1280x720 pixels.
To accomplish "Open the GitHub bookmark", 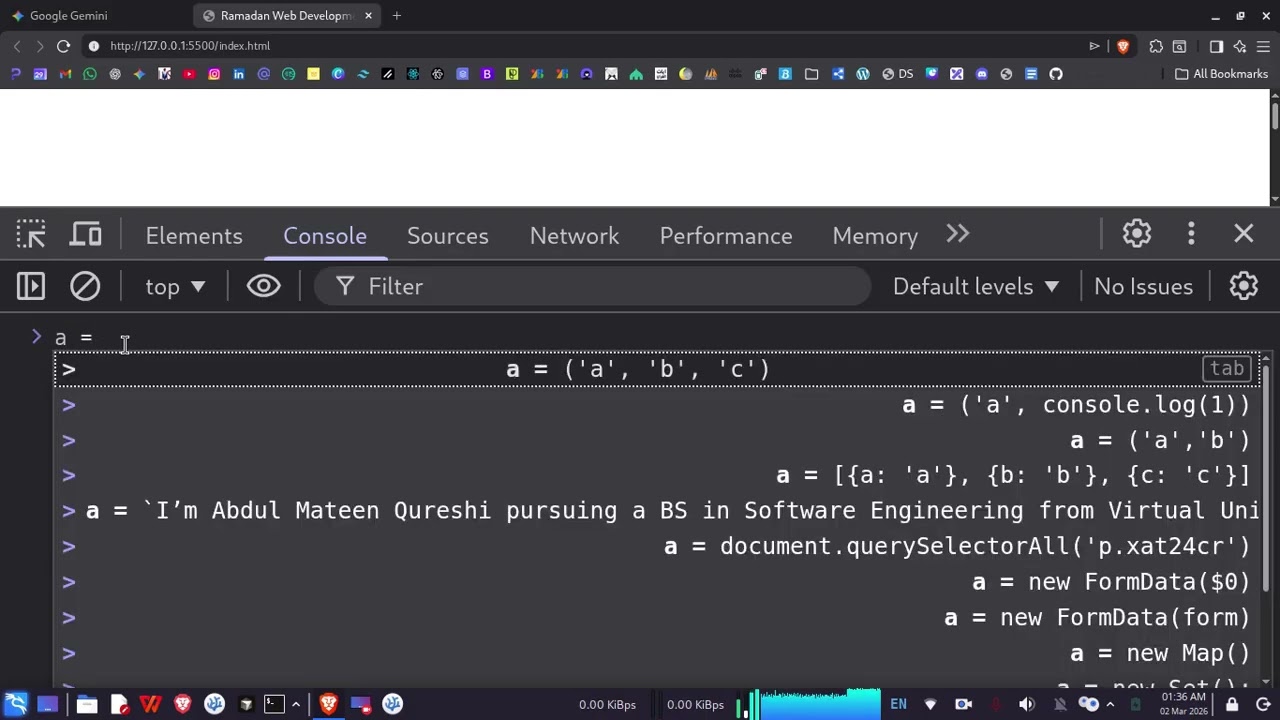I will click(1056, 74).
